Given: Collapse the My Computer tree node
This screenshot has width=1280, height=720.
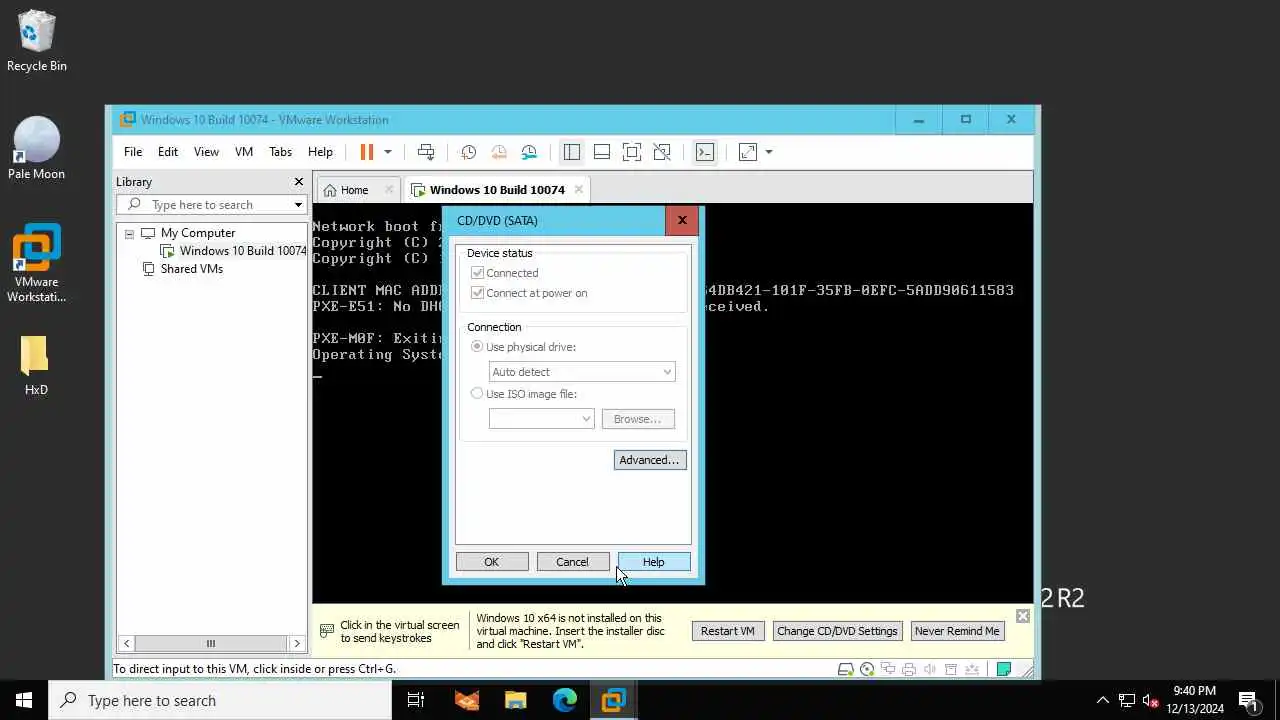Looking at the screenshot, I should (129, 233).
